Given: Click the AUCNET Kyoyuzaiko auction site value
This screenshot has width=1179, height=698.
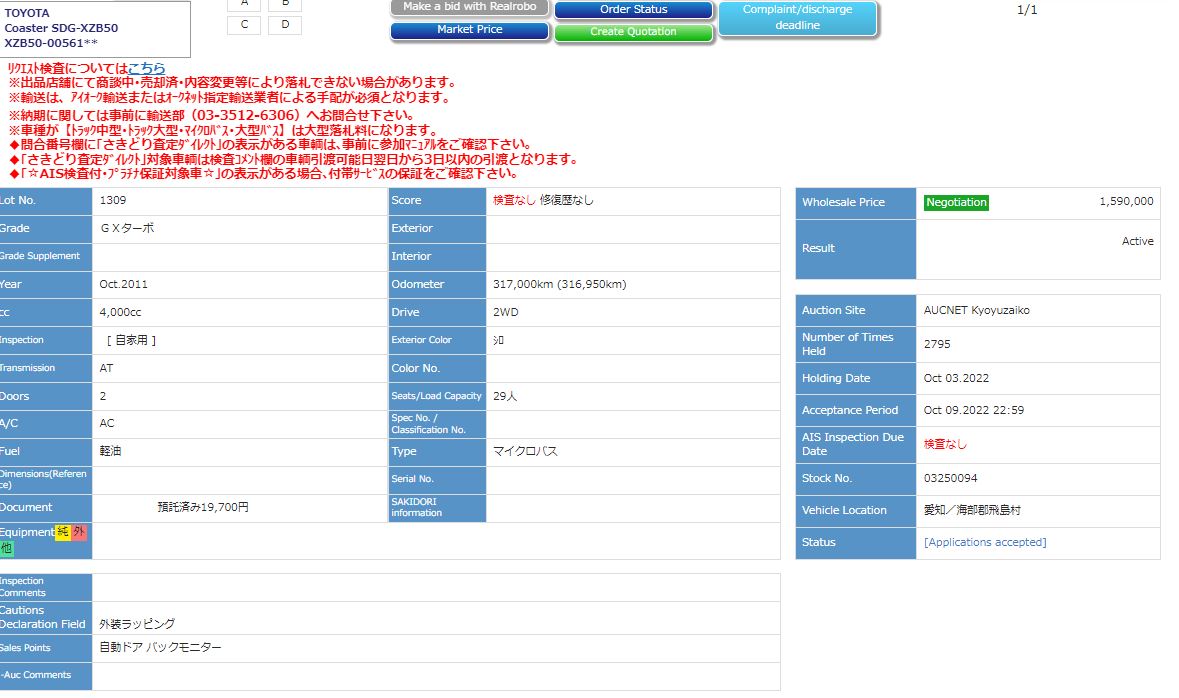Looking at the screenshot, I should tap(976, 310).
